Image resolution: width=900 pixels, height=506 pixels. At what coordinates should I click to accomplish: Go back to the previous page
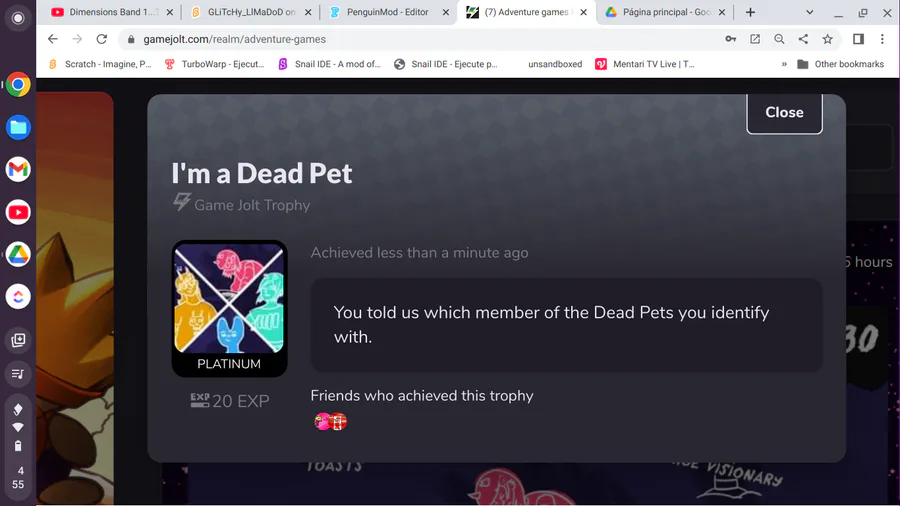tap(53, 39)
